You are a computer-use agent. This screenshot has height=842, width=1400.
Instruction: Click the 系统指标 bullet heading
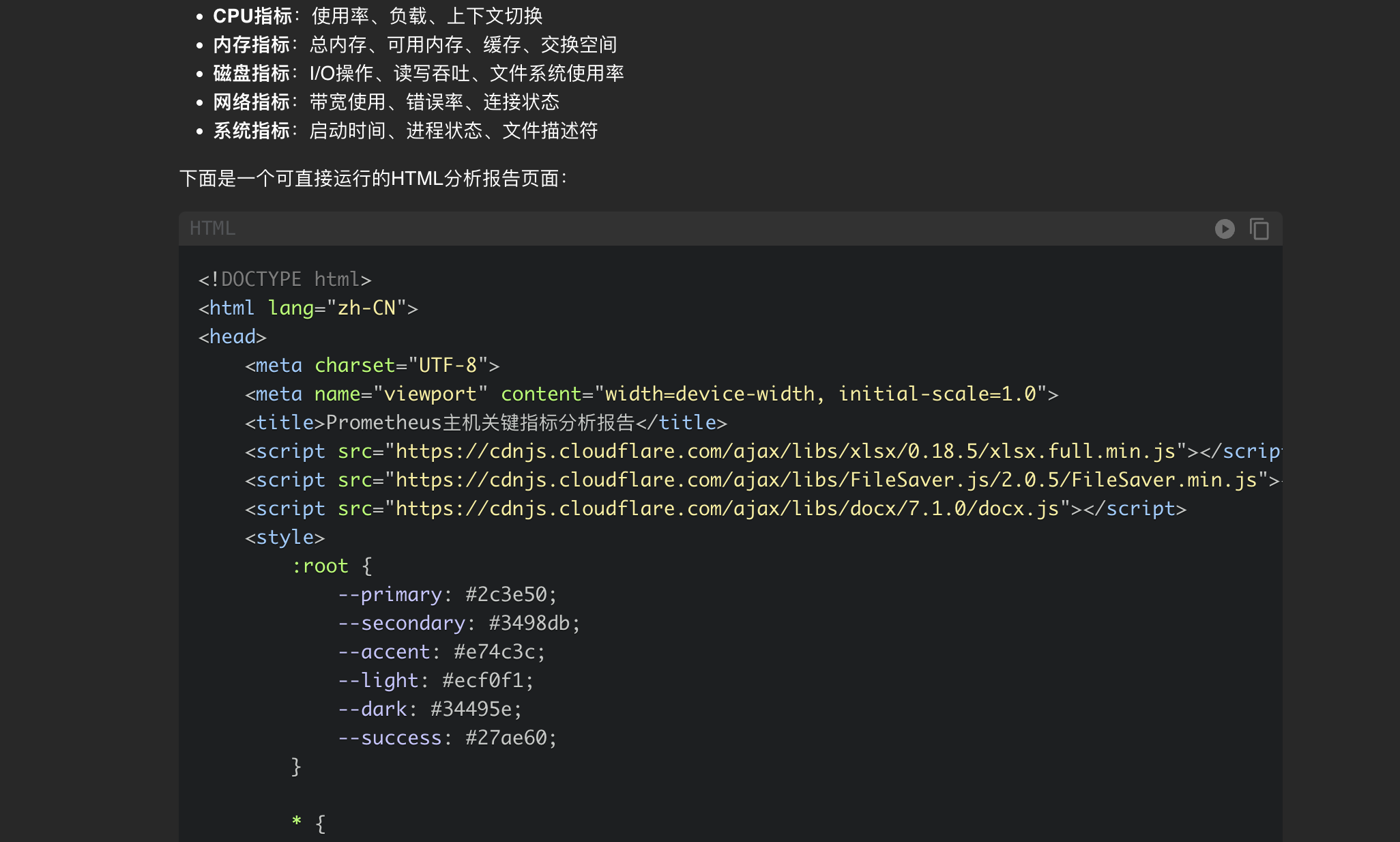pyautogui.click(x=252, y=131)
